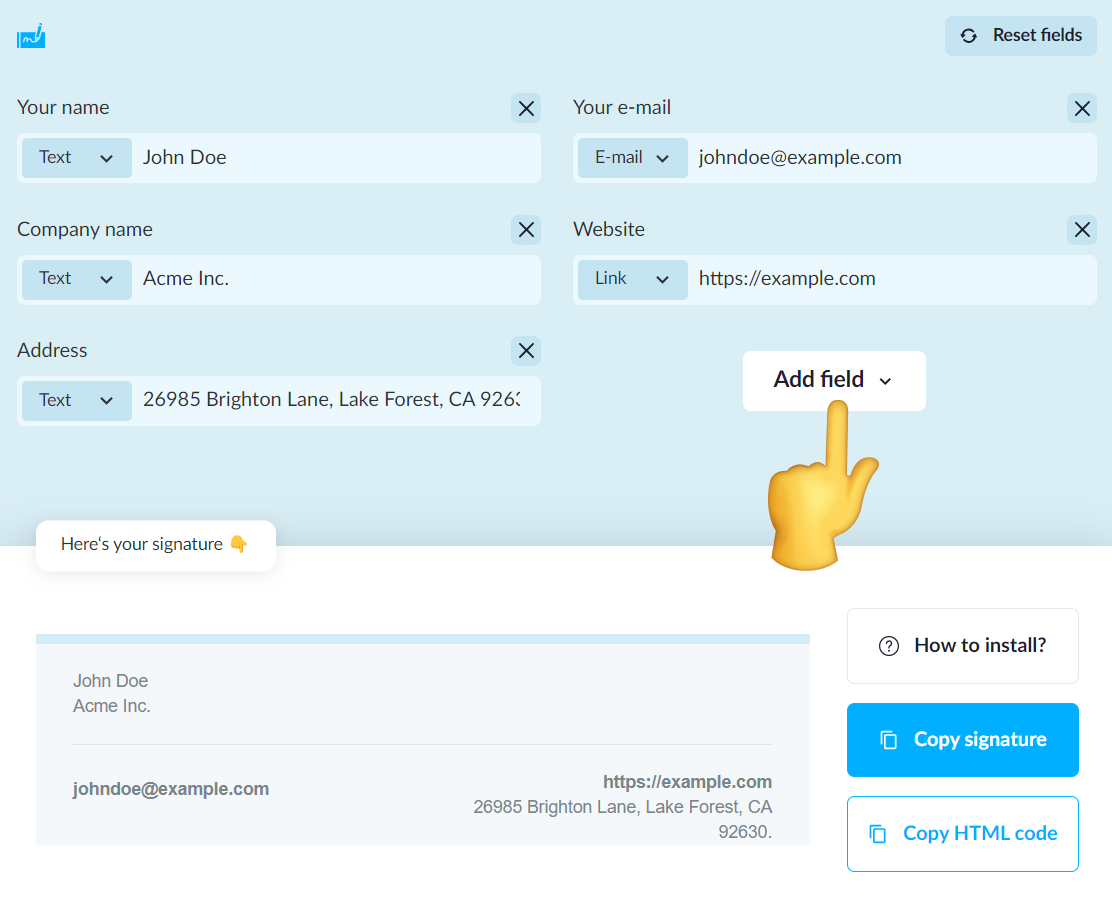Click the johndoe@example.com input field

coord(890,158)
